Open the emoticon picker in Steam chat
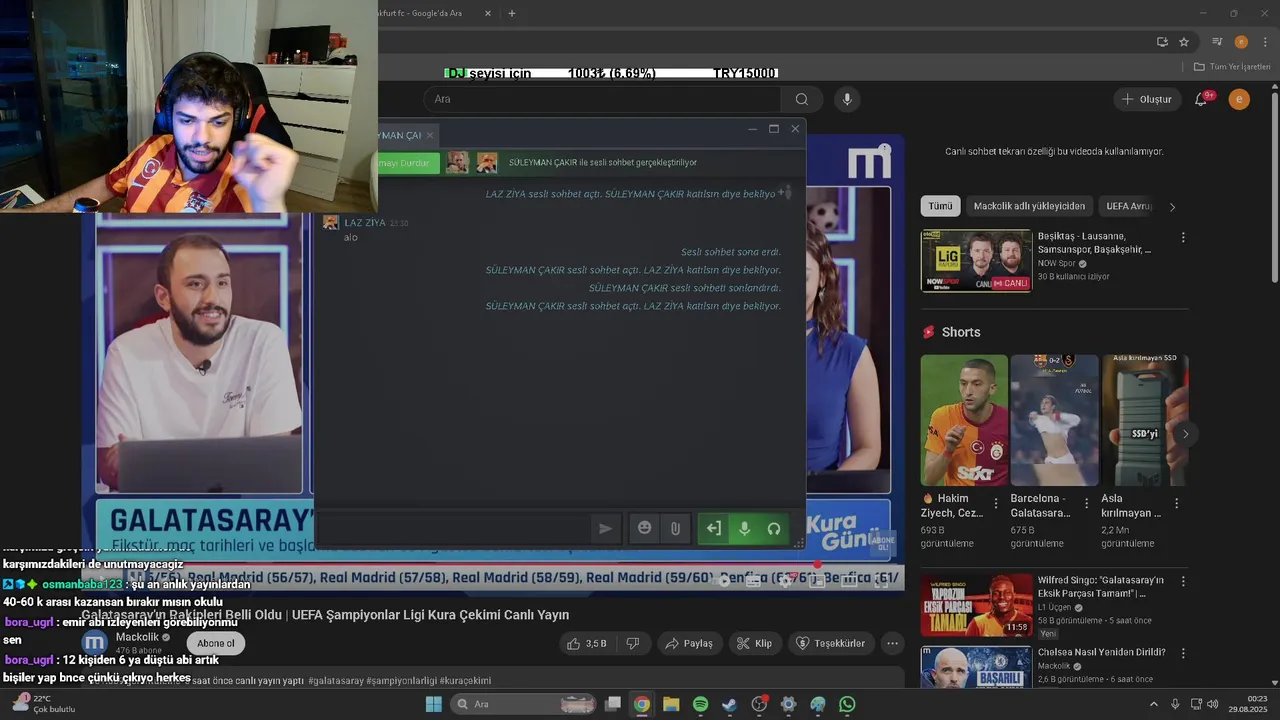 tap(645, 528)
